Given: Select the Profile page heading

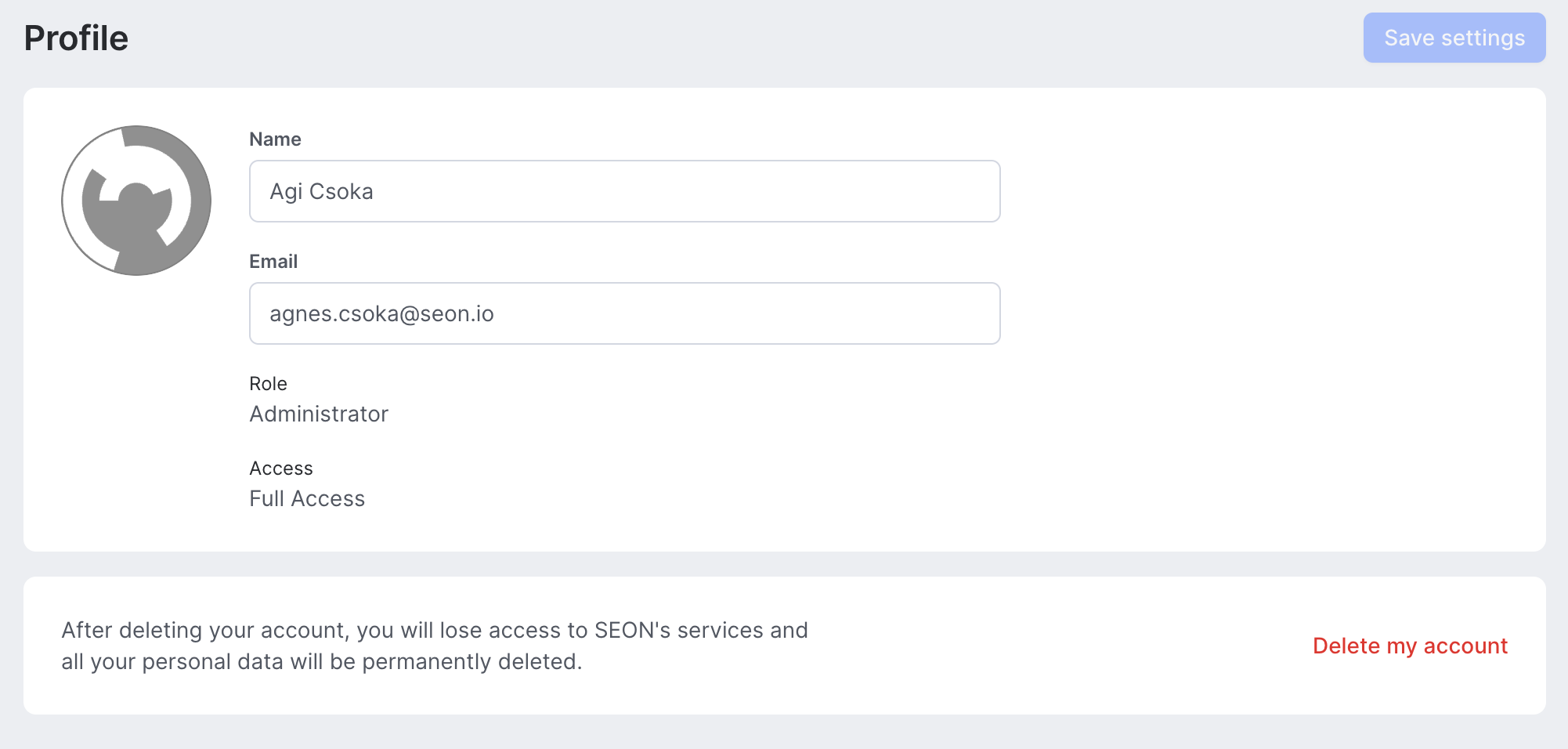Looking at the screenshot, I should click(76, 38).
